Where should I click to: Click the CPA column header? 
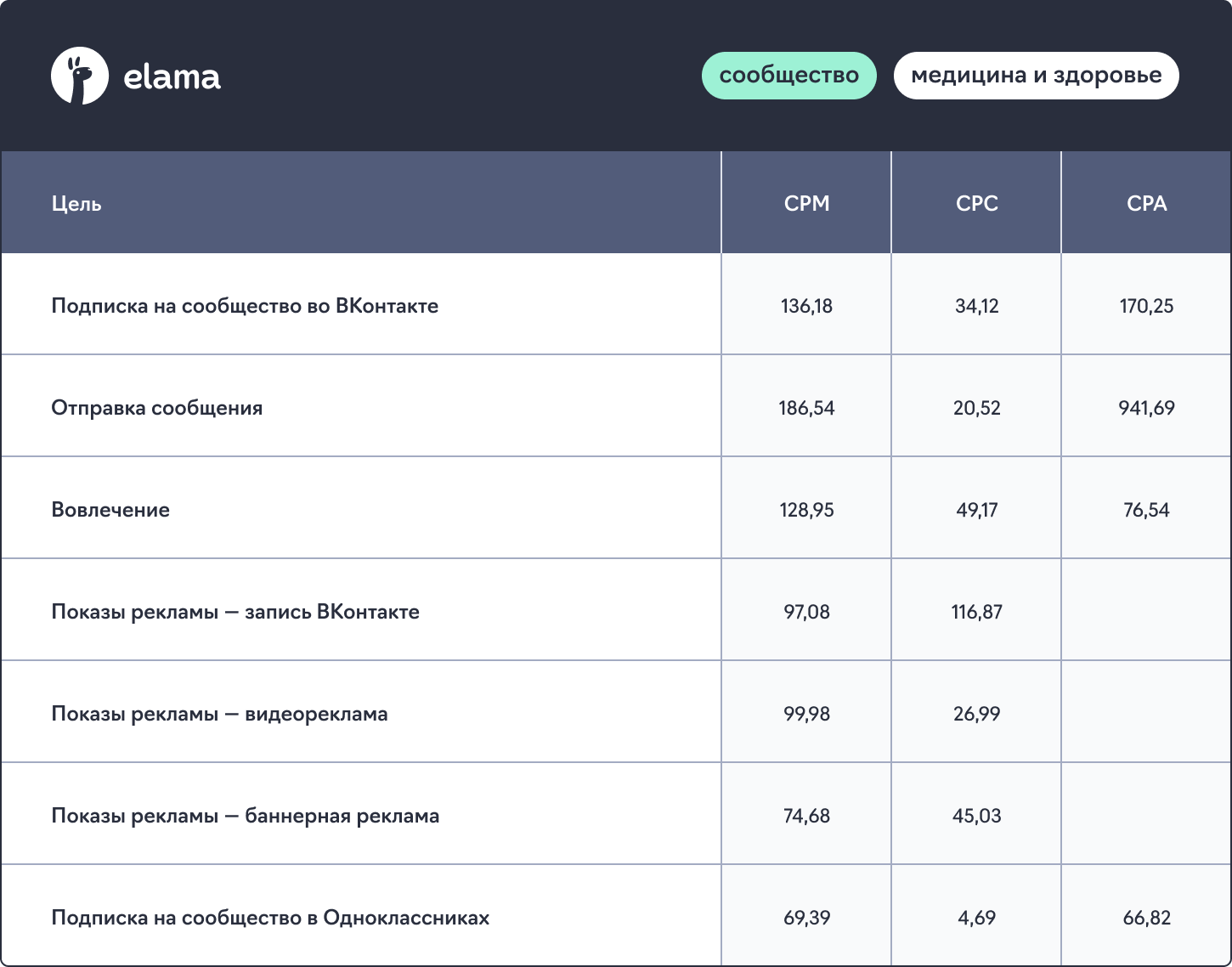coord(1146,203)
